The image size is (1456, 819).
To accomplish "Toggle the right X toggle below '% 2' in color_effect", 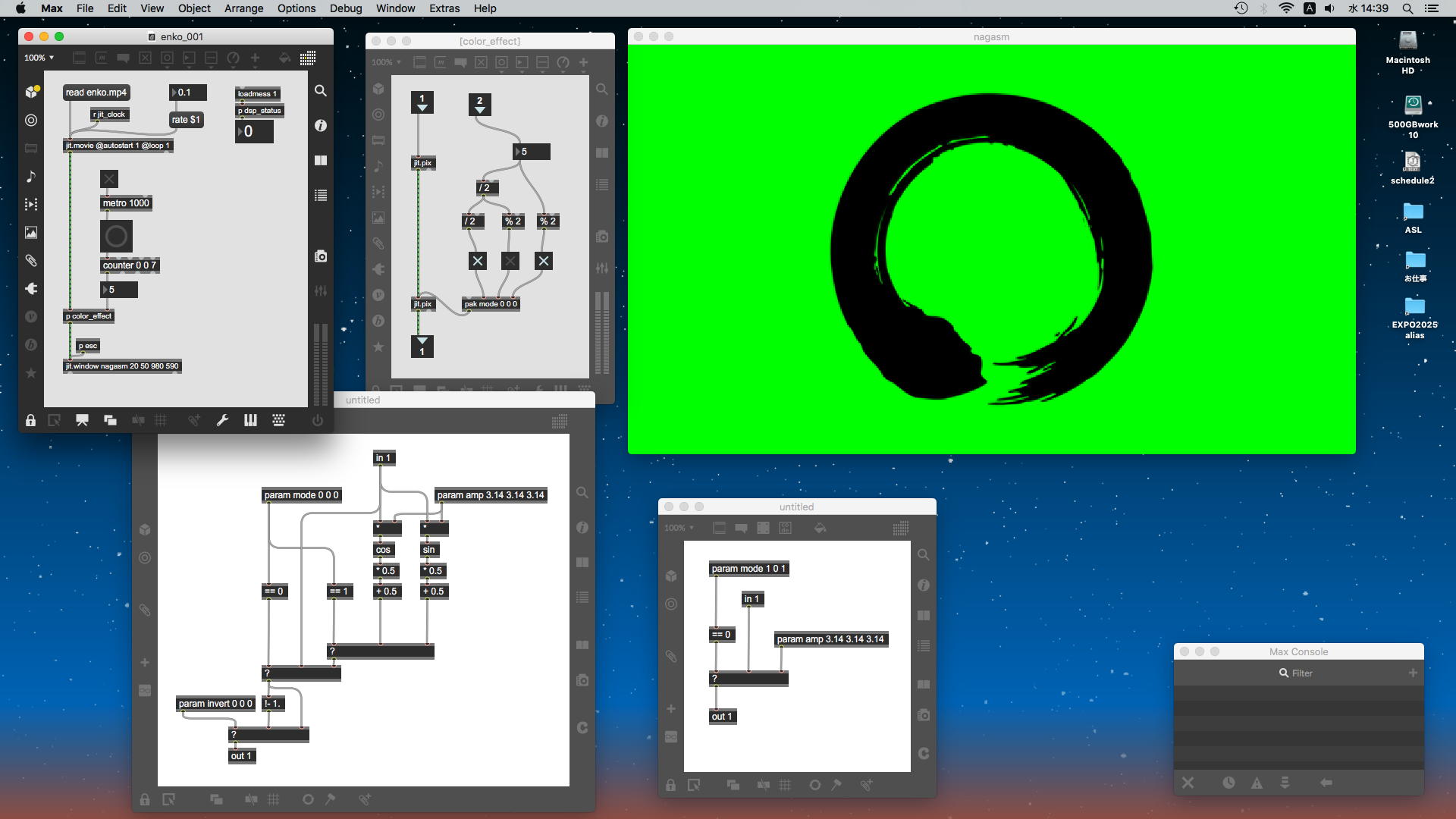I will click(543, 262).
